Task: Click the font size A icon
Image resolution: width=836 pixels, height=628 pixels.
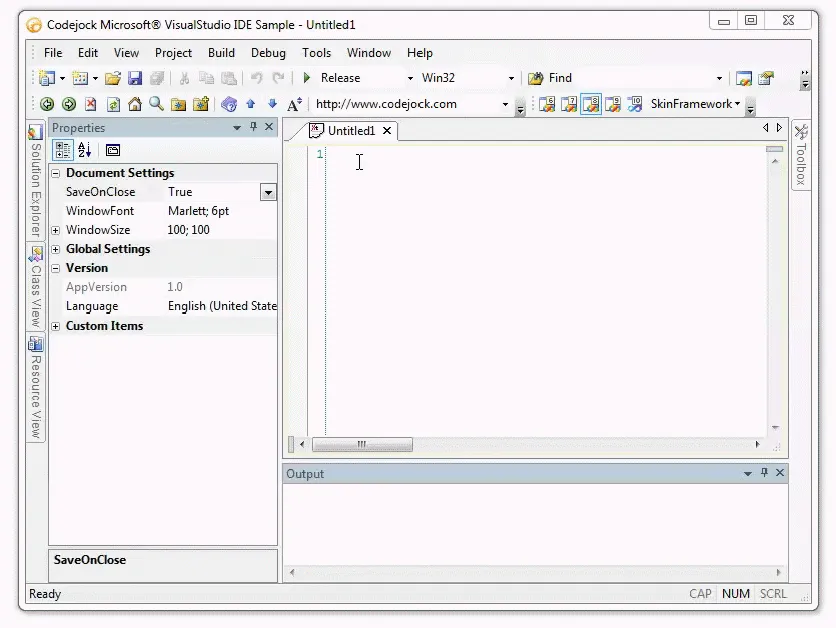Action: pyautogui.click(x=294, y=104)
